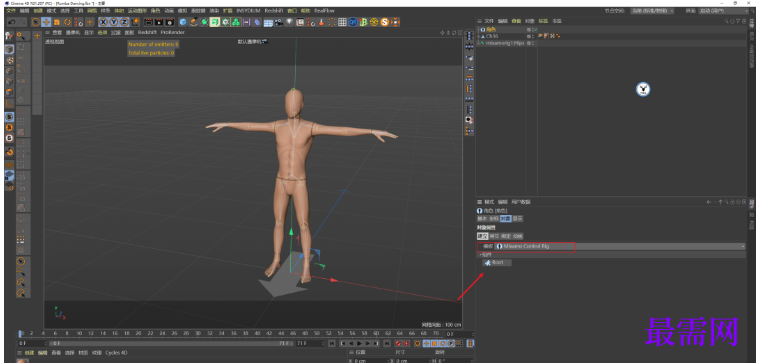The width and height of the screenshot is (757, 363).
Task: Click Play Forward in timeline controls
Action: (x=359, y=343)
